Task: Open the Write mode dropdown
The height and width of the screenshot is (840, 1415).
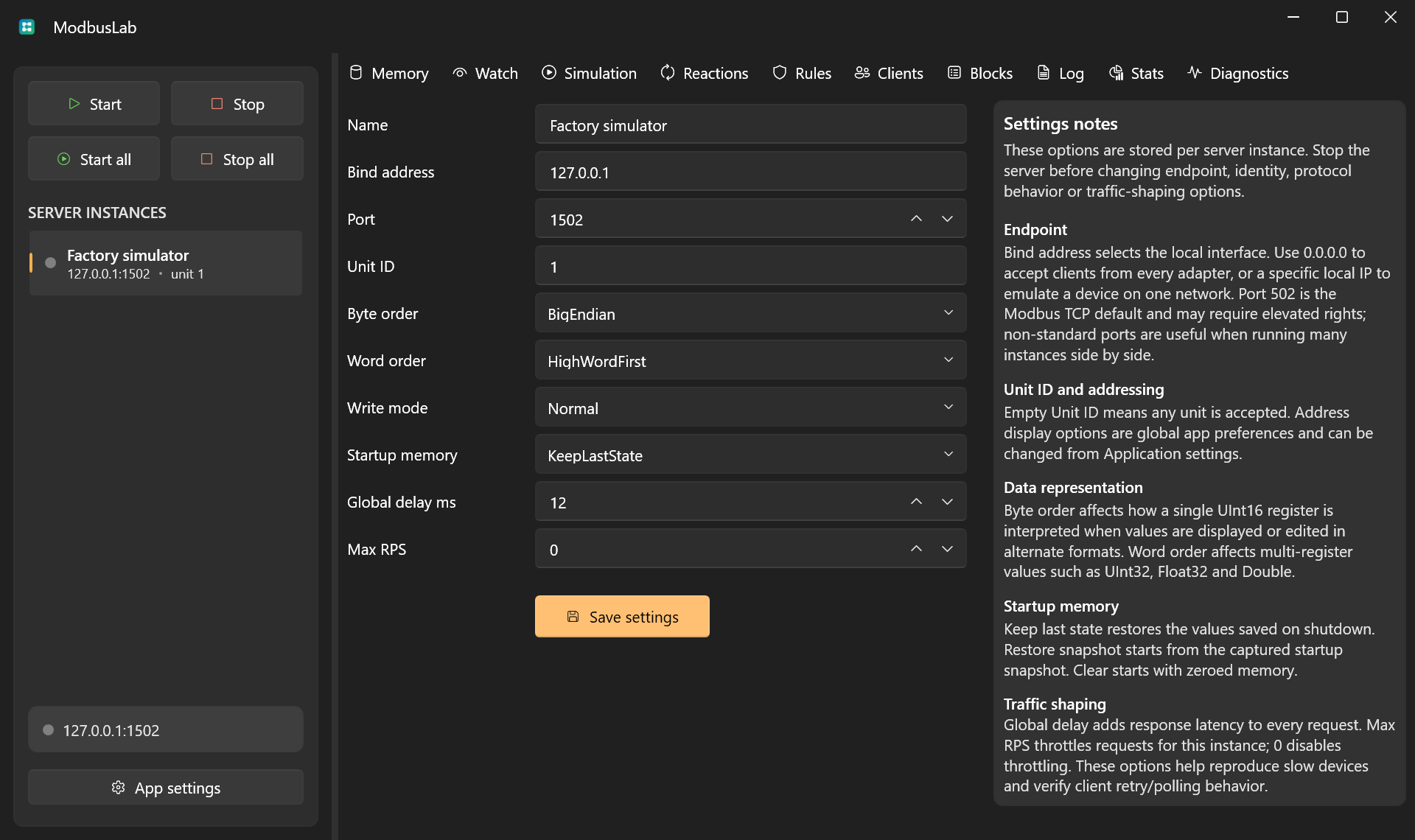Action: 750,408
